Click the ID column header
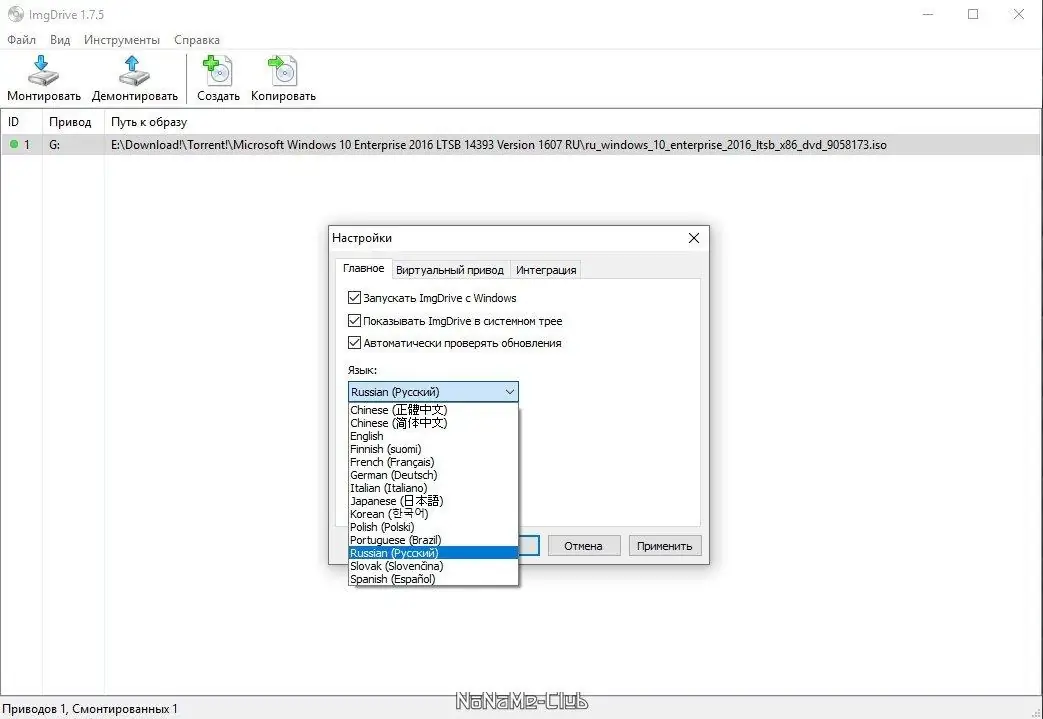 [21, 122]
